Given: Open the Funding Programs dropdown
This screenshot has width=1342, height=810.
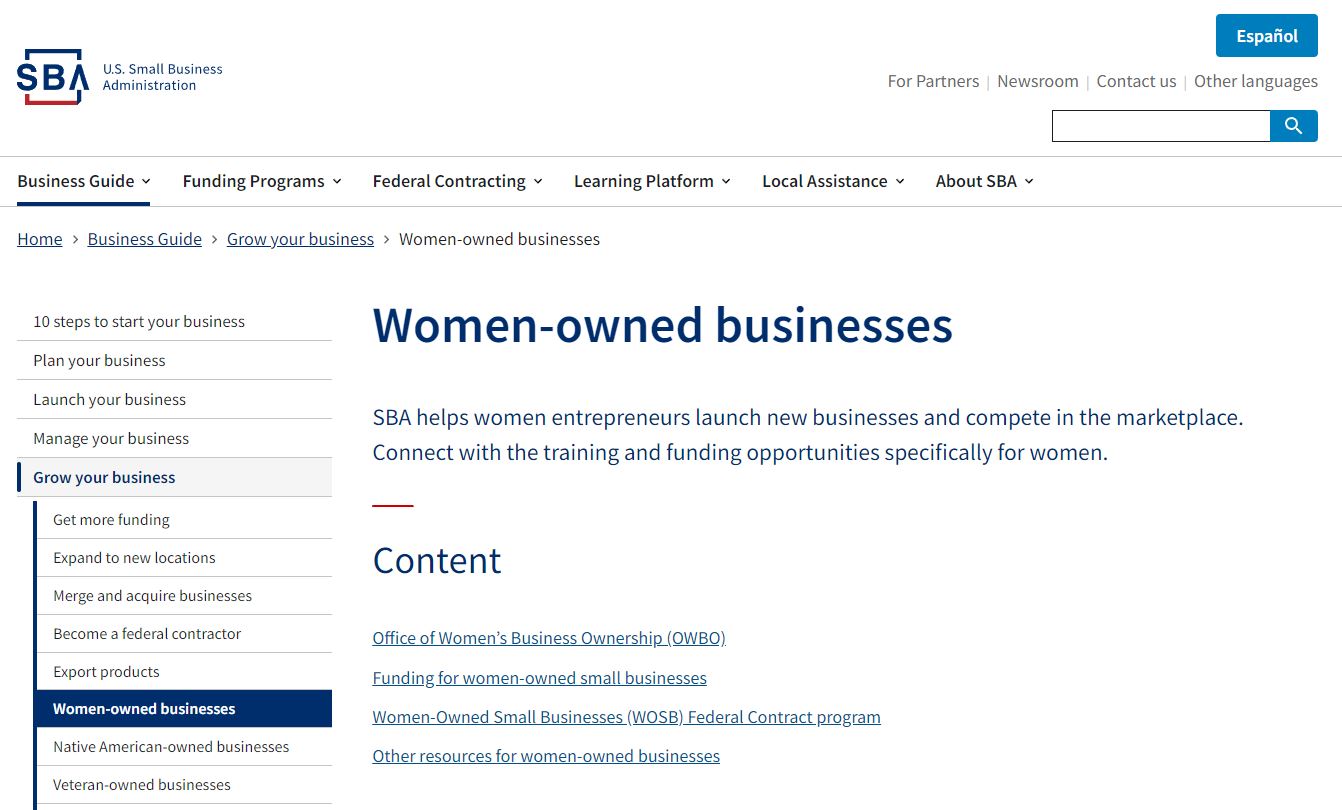Looking at the screenshot, I should tap(262, 181).
